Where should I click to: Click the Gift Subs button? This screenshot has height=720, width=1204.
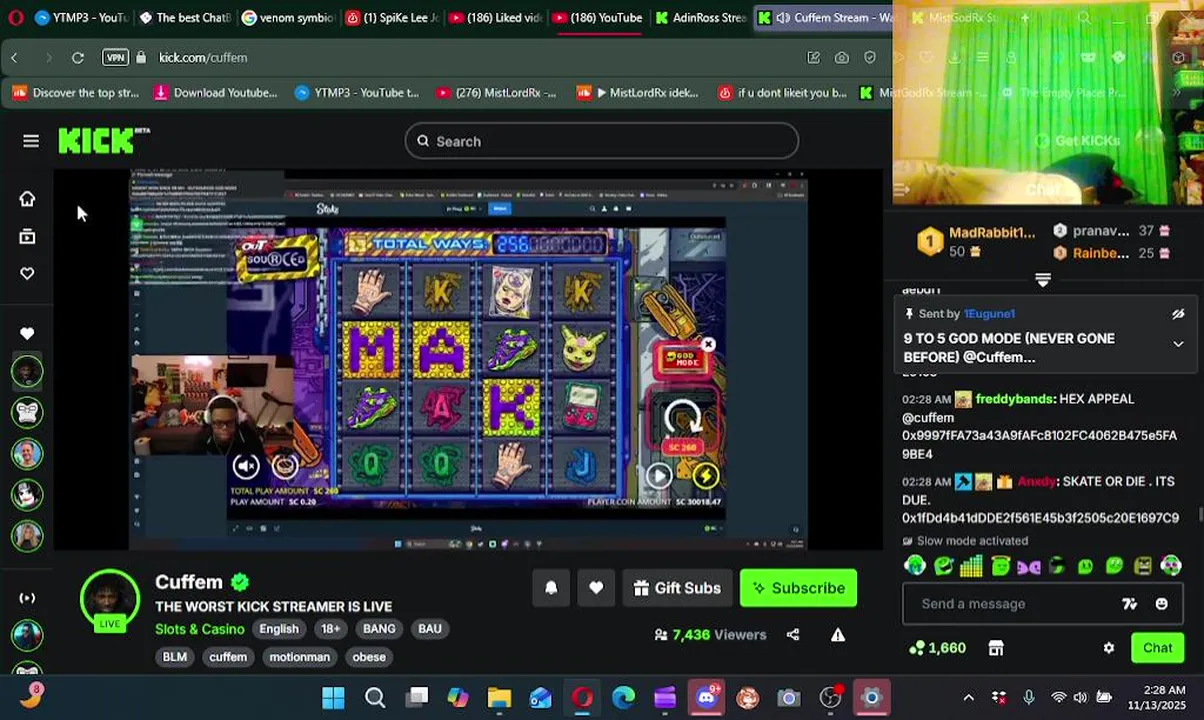click(677, 588)
